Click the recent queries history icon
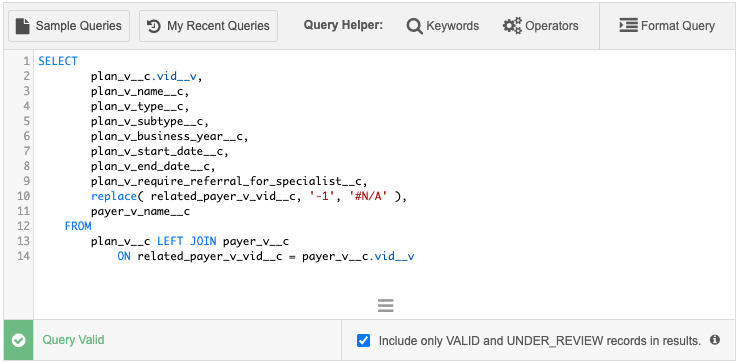This screenshot has height=363, width=739. (154, 26)
